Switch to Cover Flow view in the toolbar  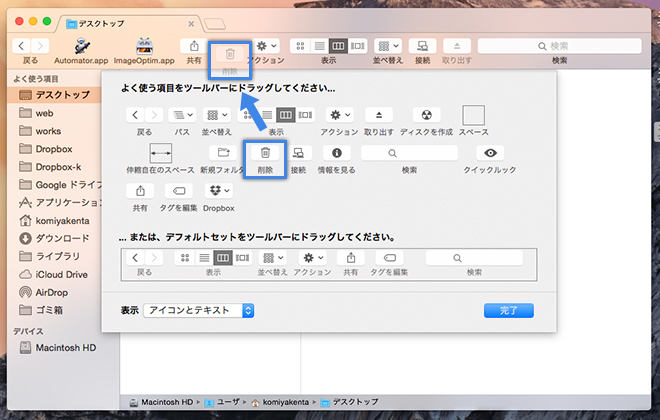click(x=357, y=46)
